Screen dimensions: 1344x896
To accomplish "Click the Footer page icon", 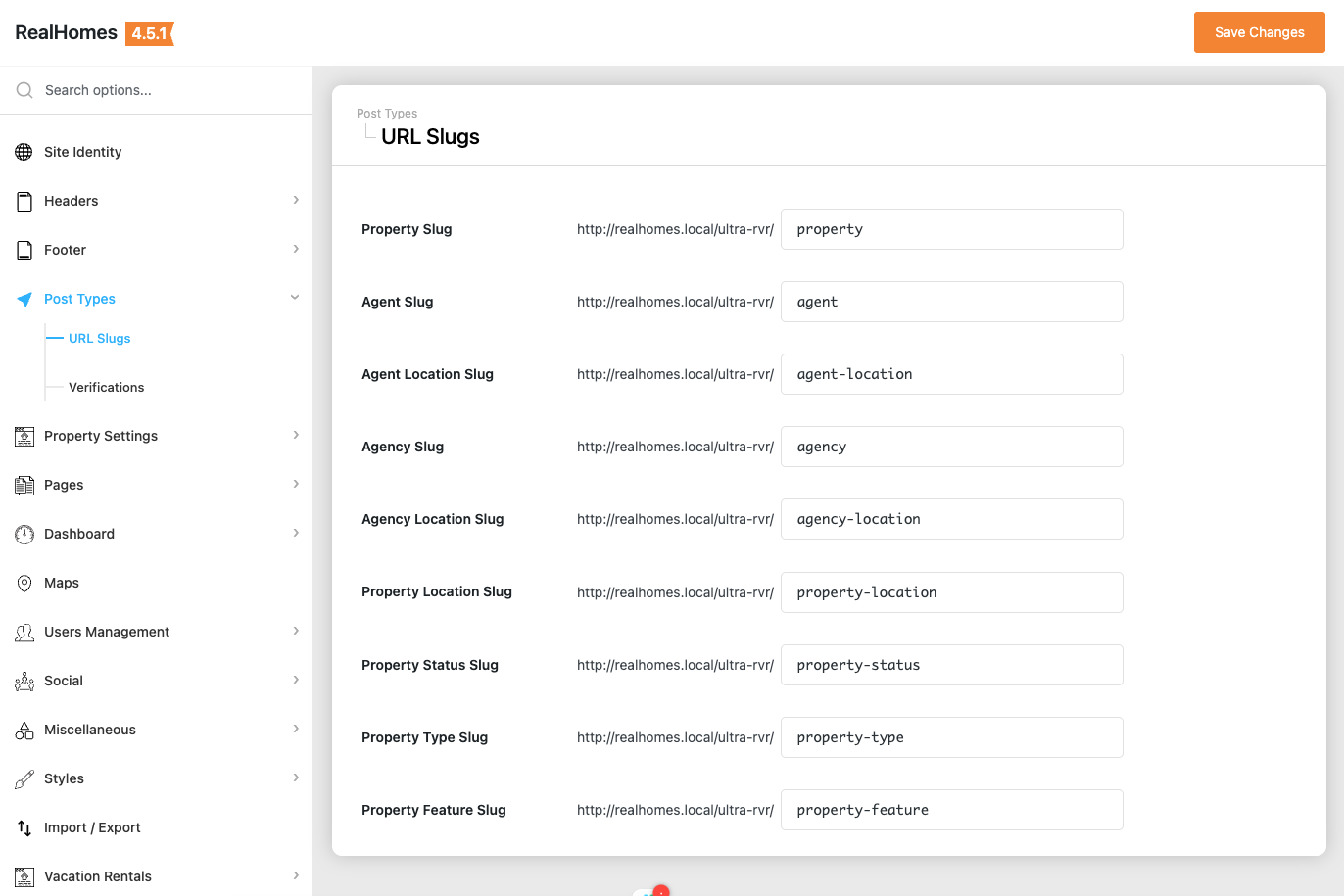I will tap(24, 250).
